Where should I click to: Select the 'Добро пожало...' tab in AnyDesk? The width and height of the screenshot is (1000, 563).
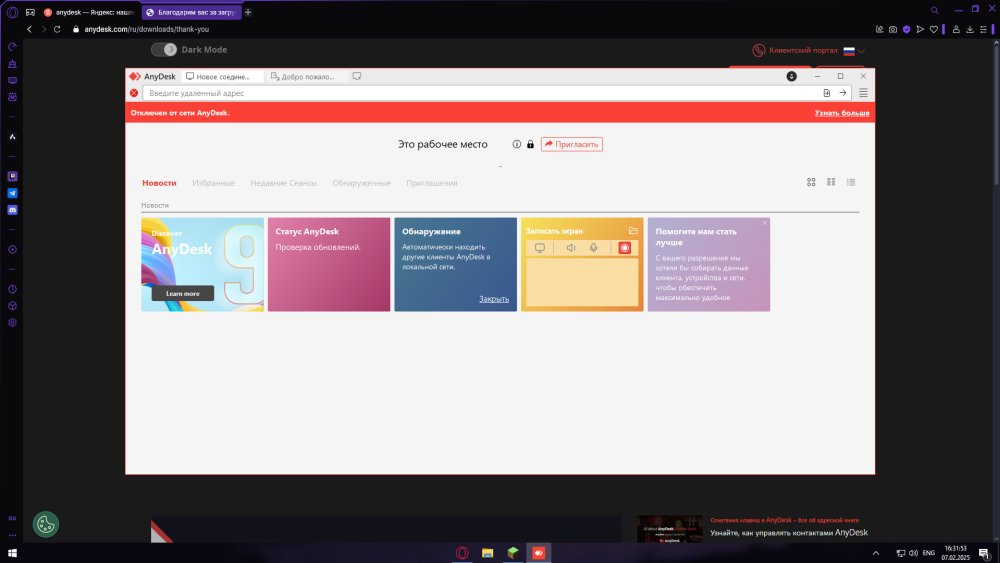click(x=304, y=77)
